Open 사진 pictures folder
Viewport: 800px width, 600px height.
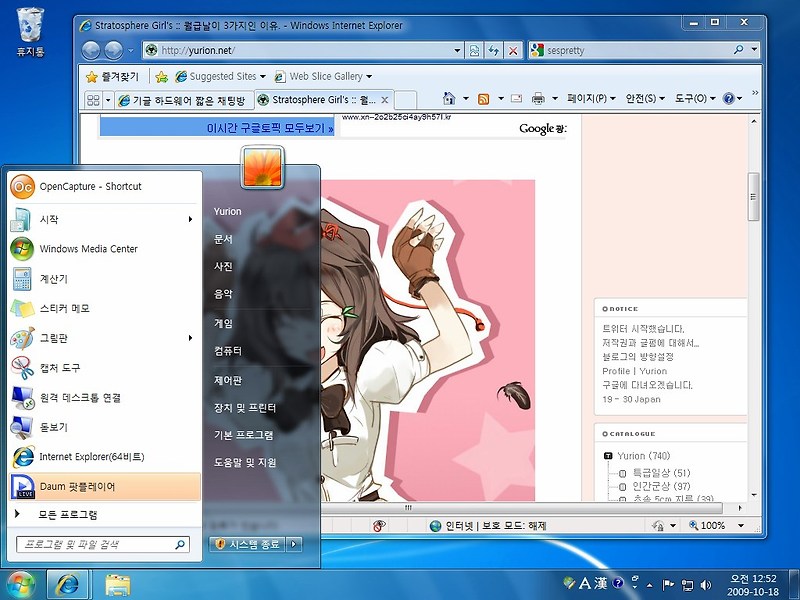[223, 266]
